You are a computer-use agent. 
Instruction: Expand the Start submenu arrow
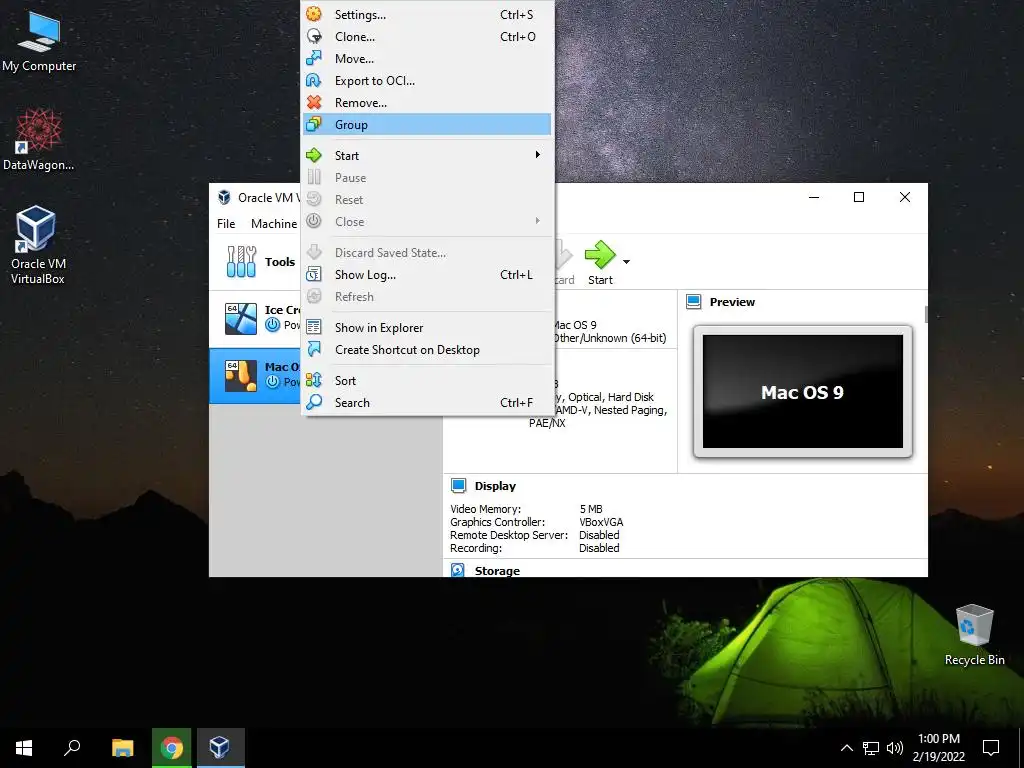click(x=537, y=155)
